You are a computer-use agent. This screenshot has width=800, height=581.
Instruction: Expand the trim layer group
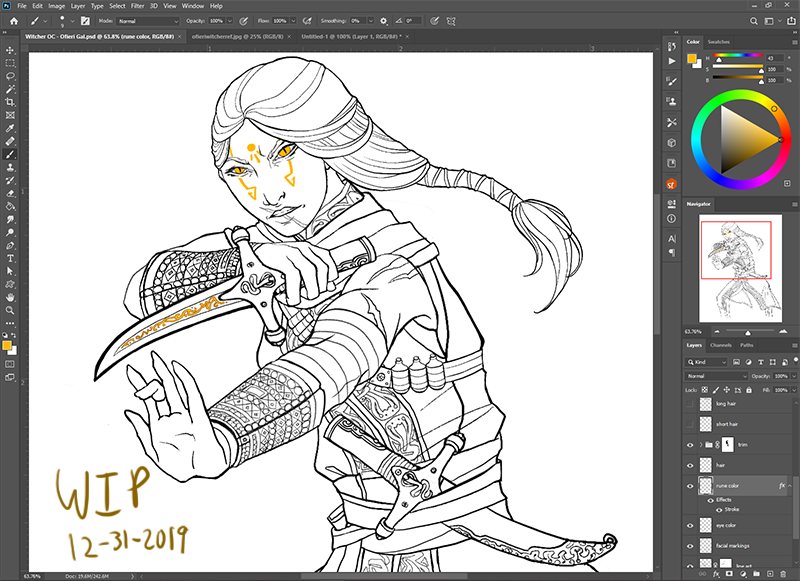coord(700,445)
